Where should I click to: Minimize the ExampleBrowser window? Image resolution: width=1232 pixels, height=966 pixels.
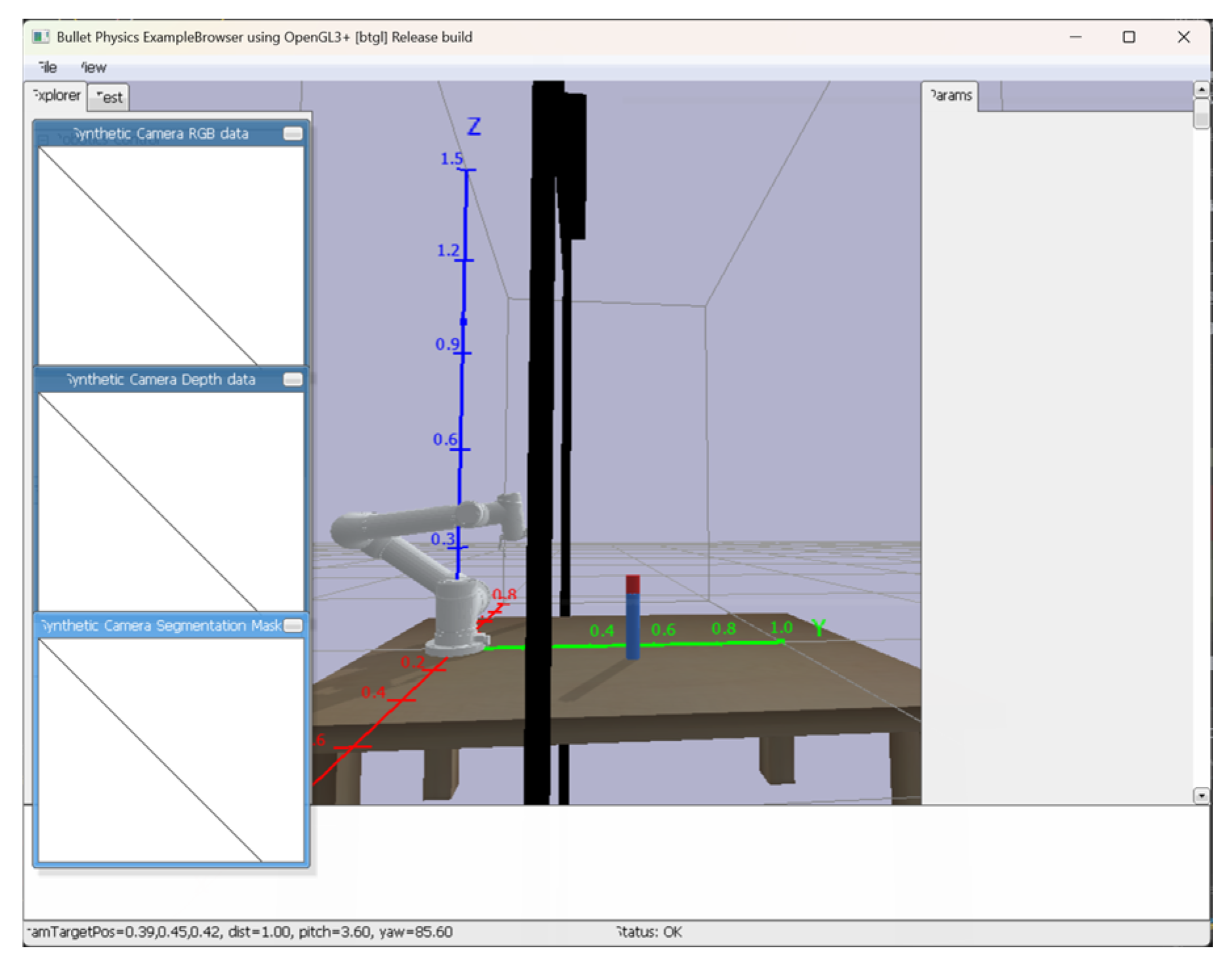point(1075,37)
